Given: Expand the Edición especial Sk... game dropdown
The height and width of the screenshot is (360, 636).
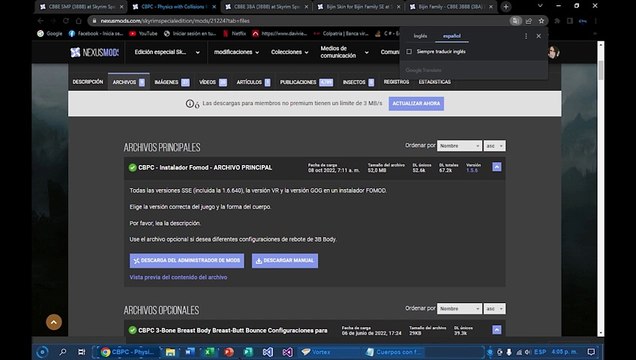Looking at the screenshot, I should tap(167, 52).
